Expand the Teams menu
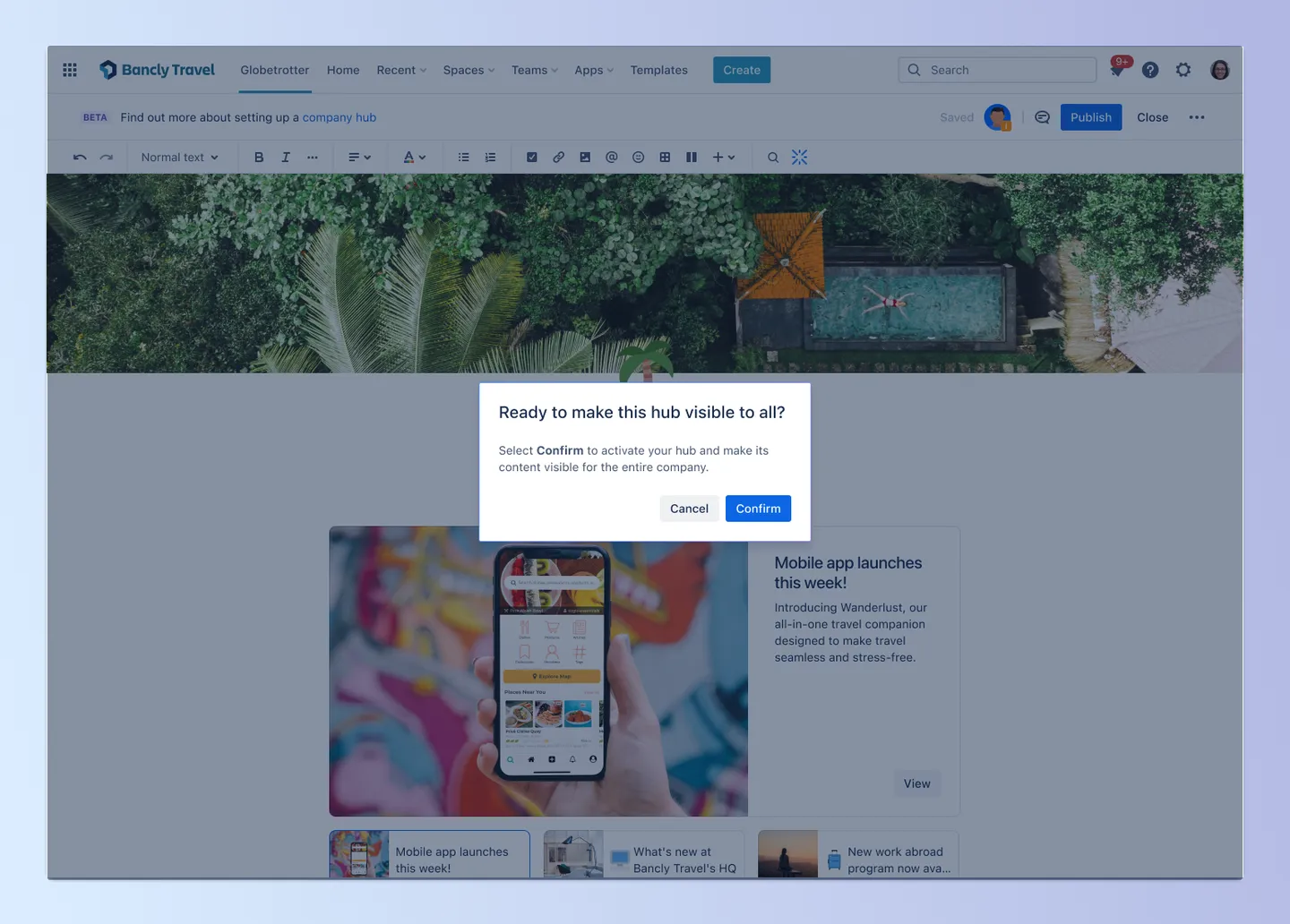Viewport: 1290px width, 924px height. click(x=535, y=70)
